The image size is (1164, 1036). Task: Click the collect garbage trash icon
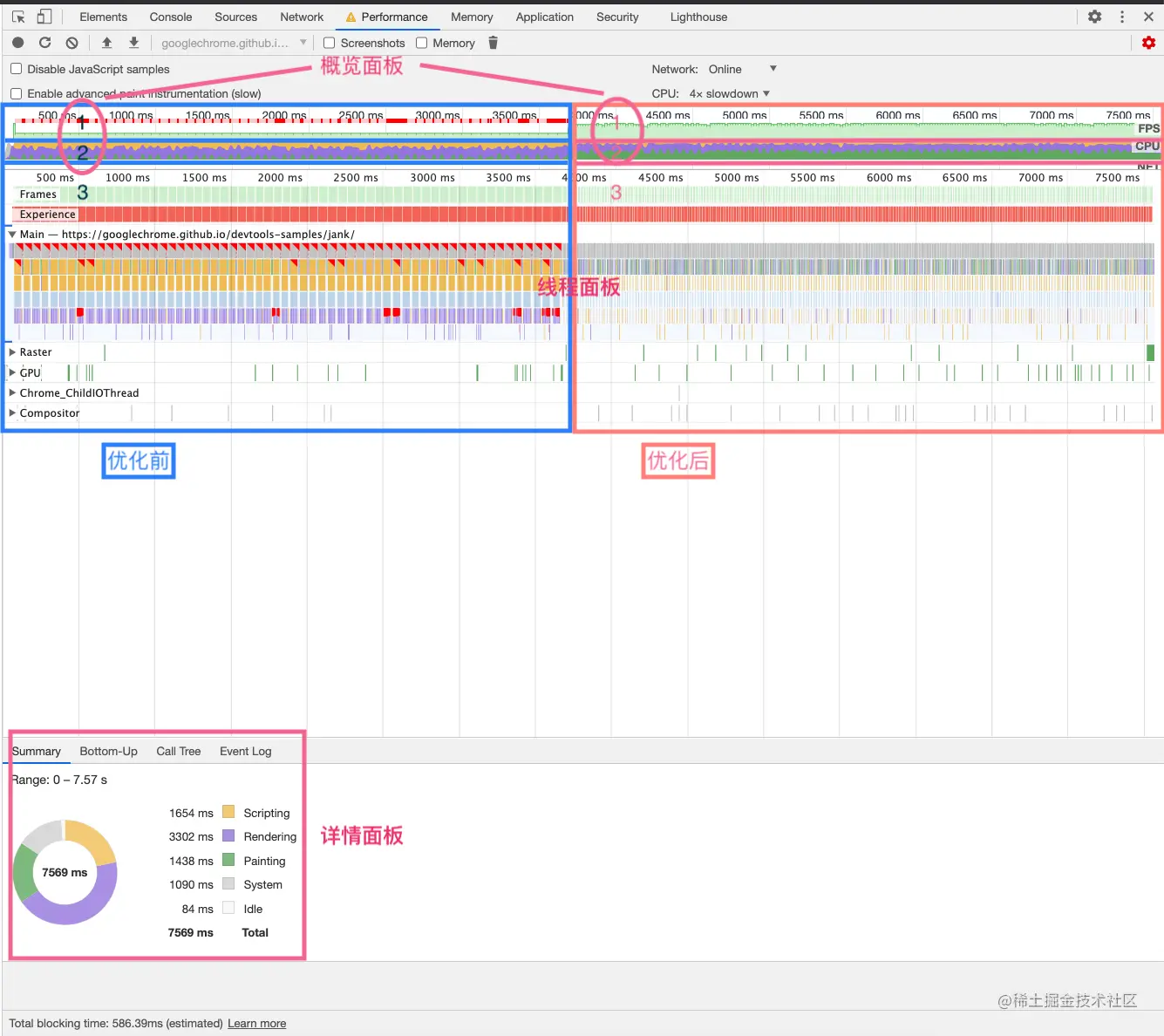tap(493, 43)
